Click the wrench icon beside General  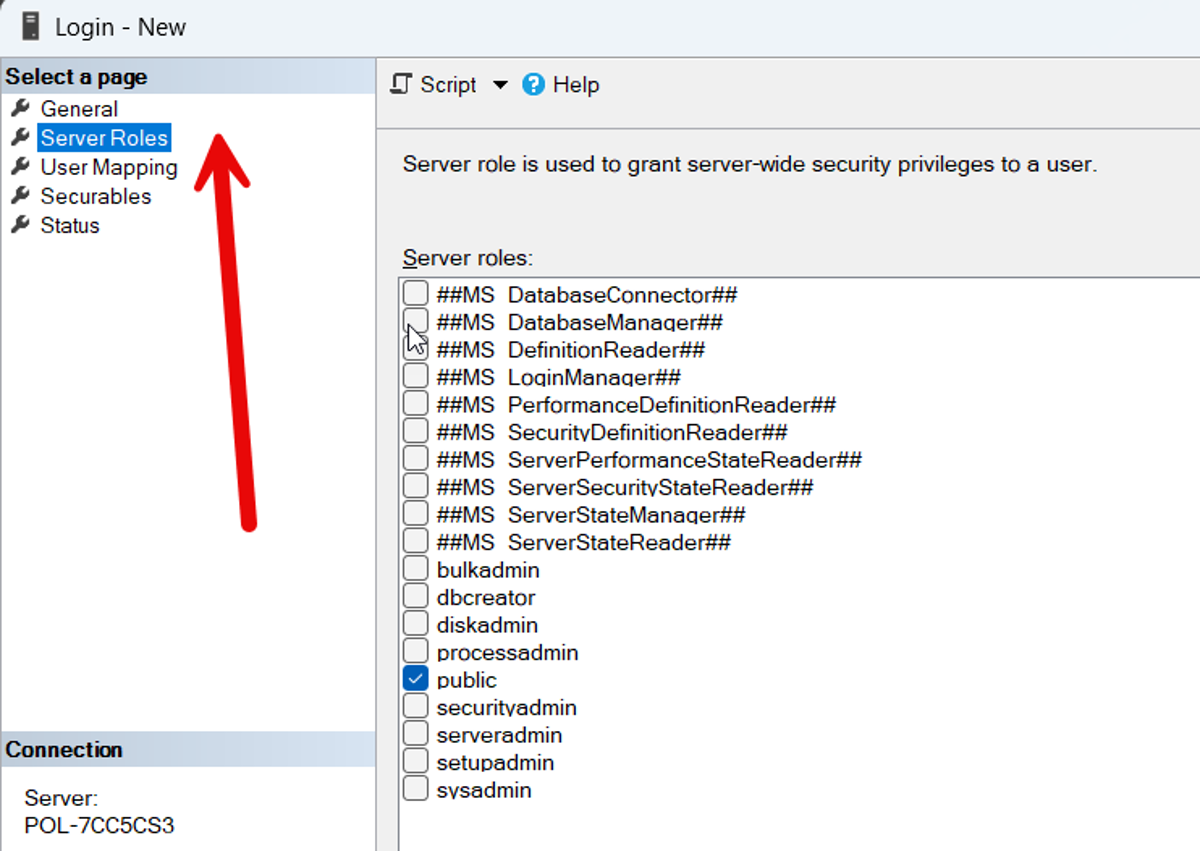coord(20,108)
